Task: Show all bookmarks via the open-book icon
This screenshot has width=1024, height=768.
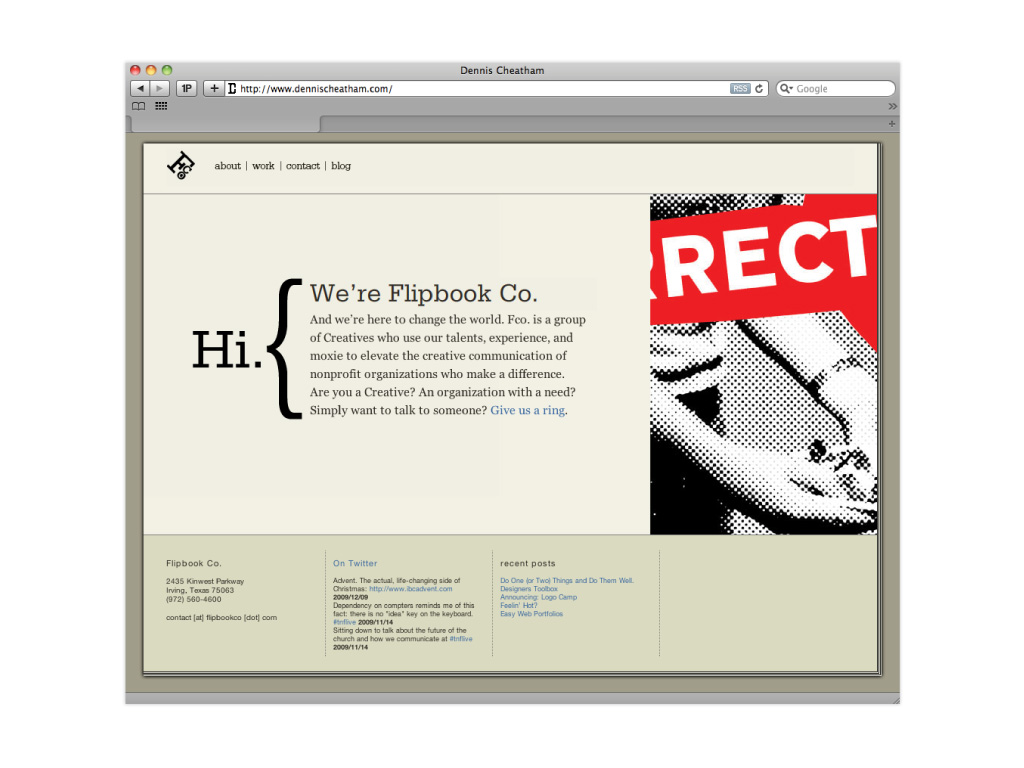Action: click(138, 106)
